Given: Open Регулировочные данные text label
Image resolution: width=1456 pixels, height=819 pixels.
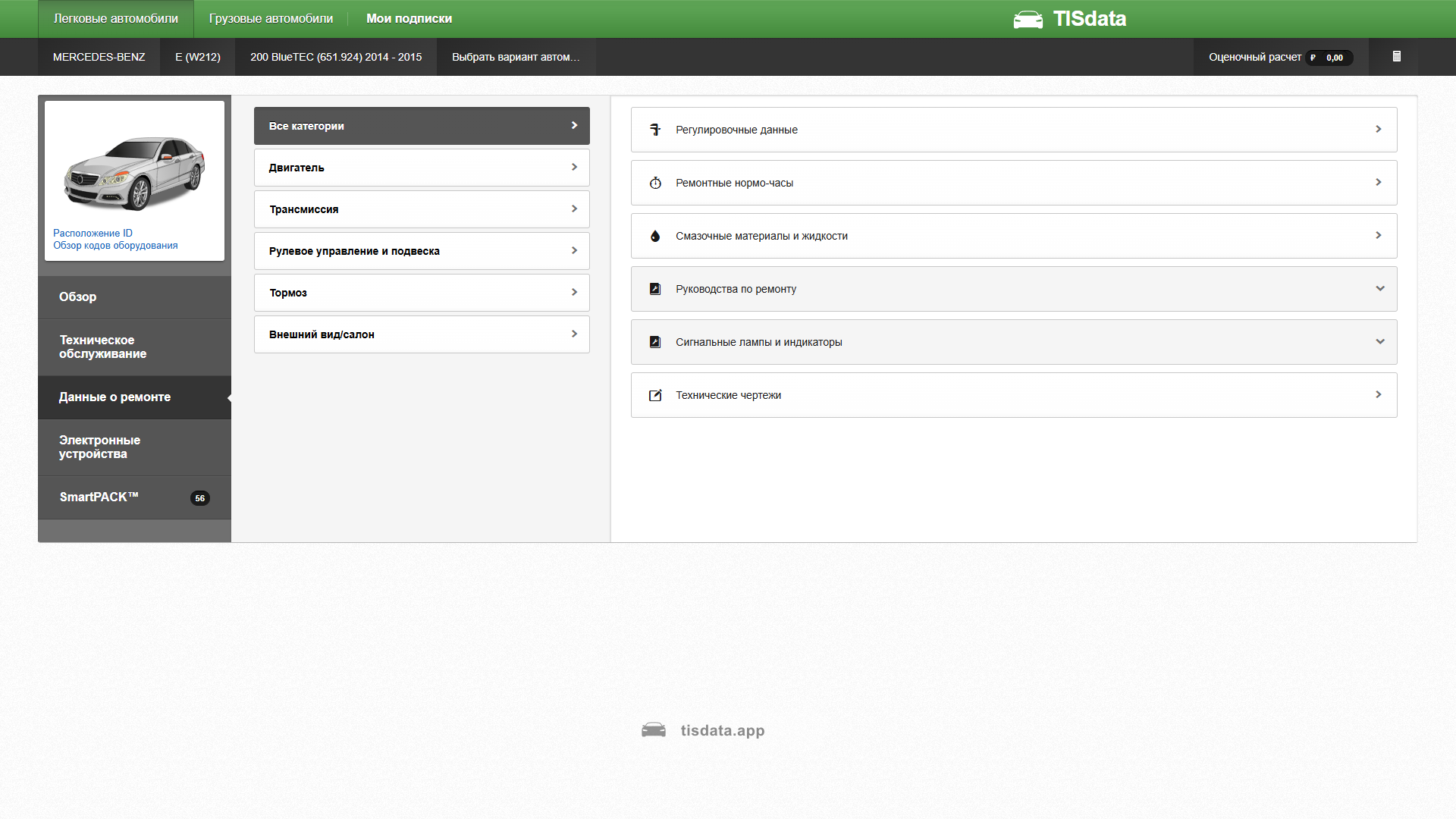Looking at the screenshot, I should tap(736, 130).
